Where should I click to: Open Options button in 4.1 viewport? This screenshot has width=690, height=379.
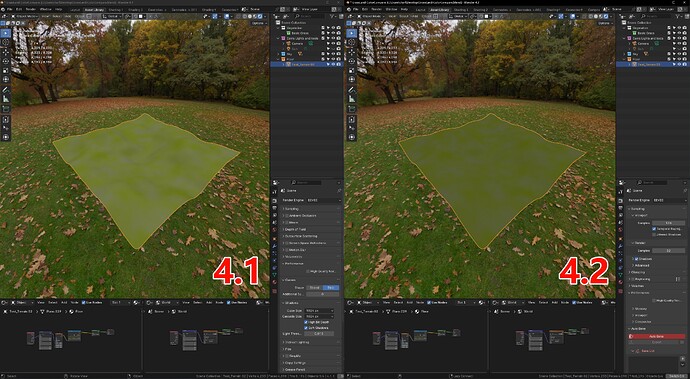click(258, 23)
